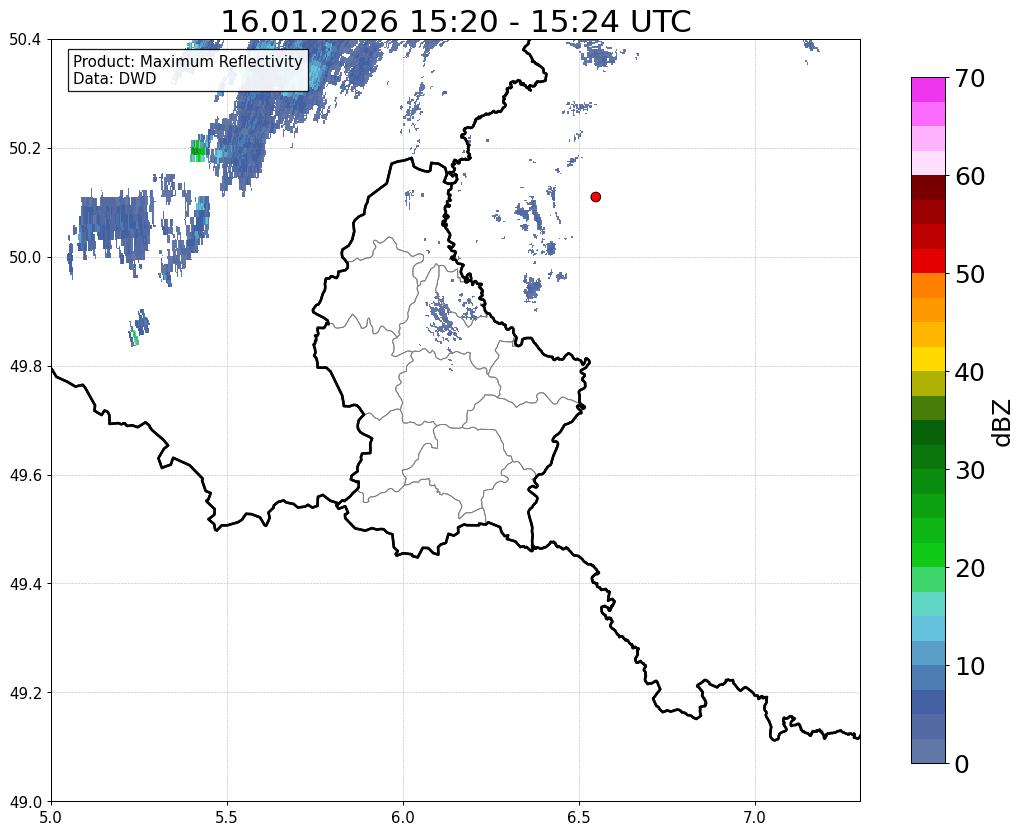Click the colorbar tick label '50'
This screenshot has height=834, width=1023.
(x=970, y=274)
